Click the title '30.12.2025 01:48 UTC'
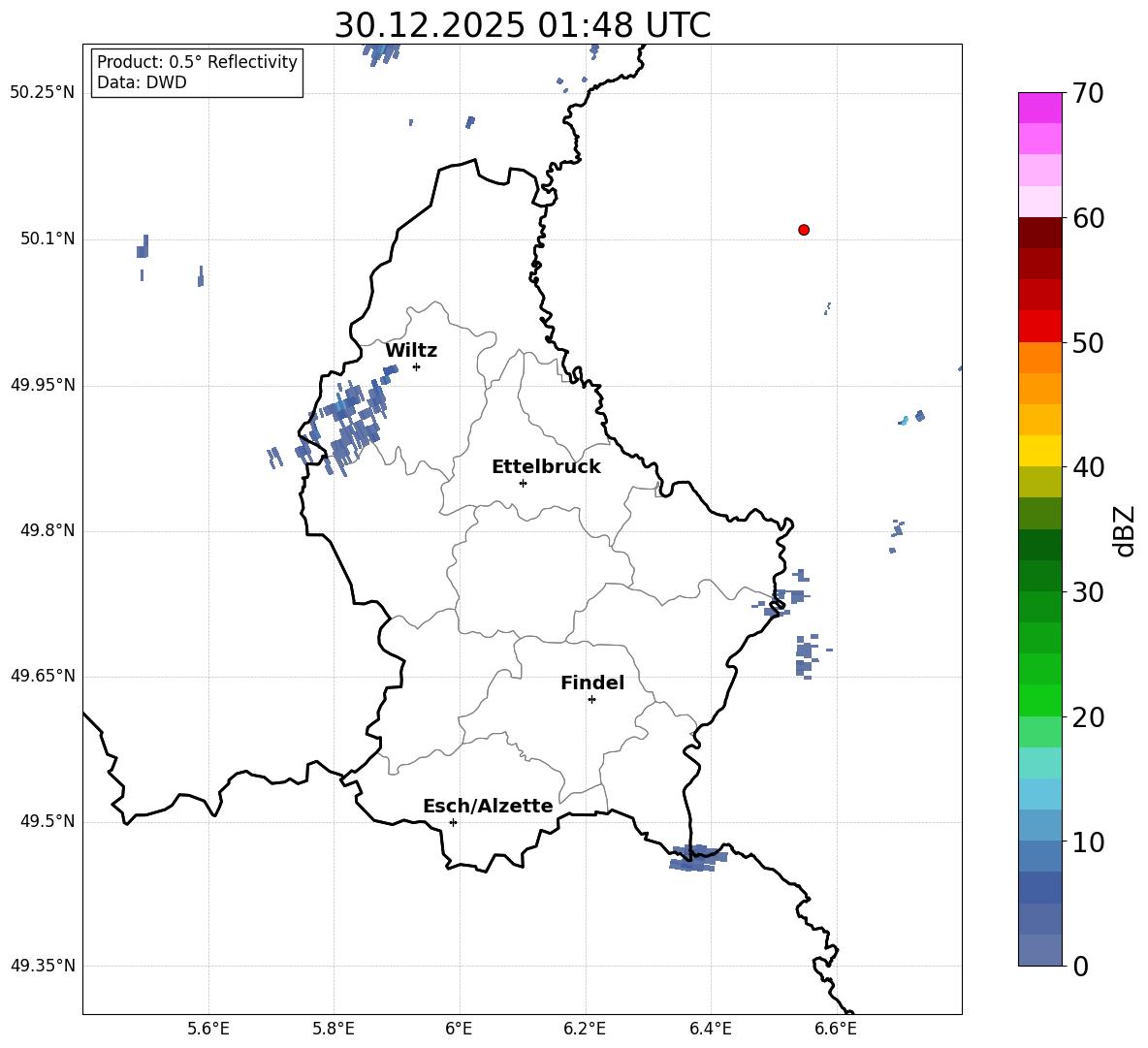The width and height of the screenshot is (1148, 1048). click(523, 25)
